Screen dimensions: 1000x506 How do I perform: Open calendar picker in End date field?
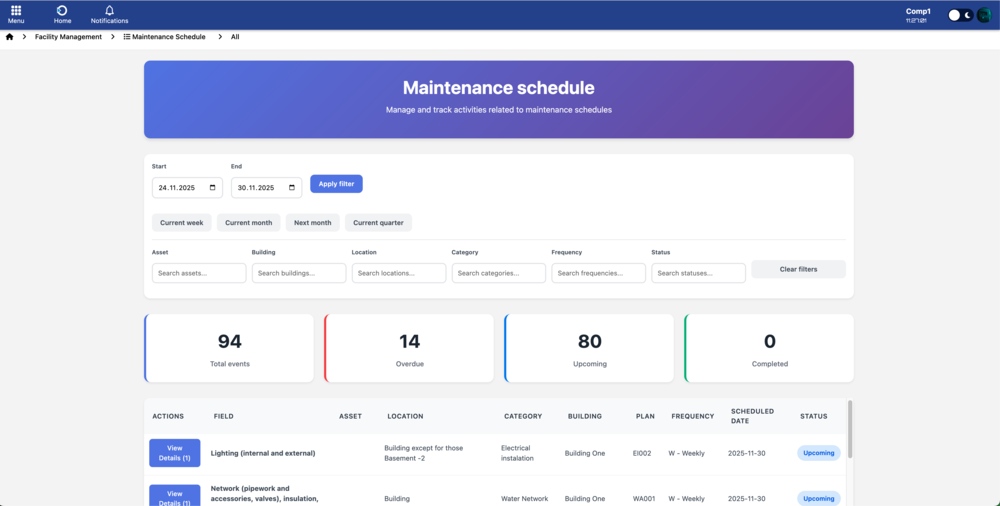292,188
